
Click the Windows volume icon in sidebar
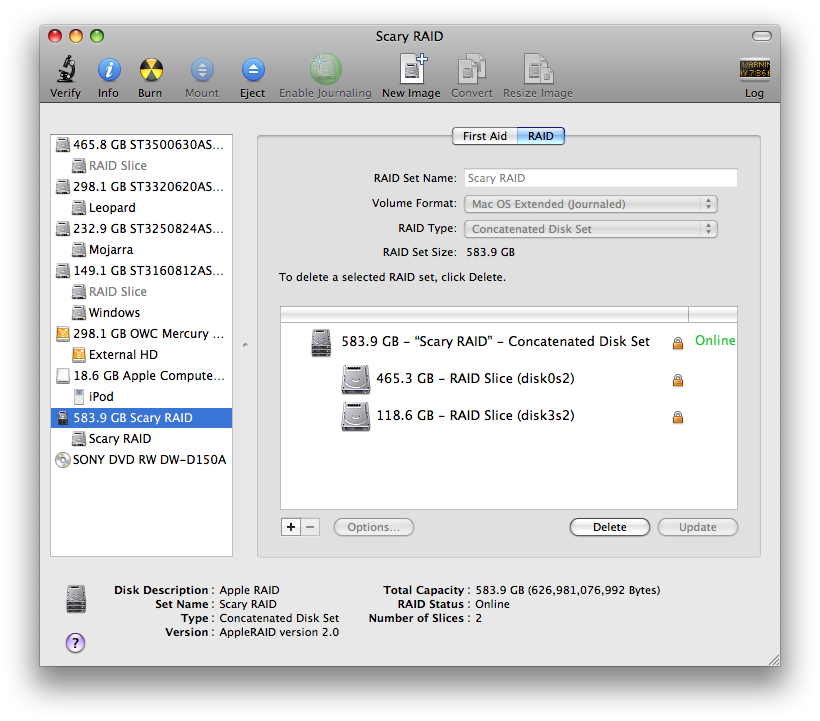78,313
